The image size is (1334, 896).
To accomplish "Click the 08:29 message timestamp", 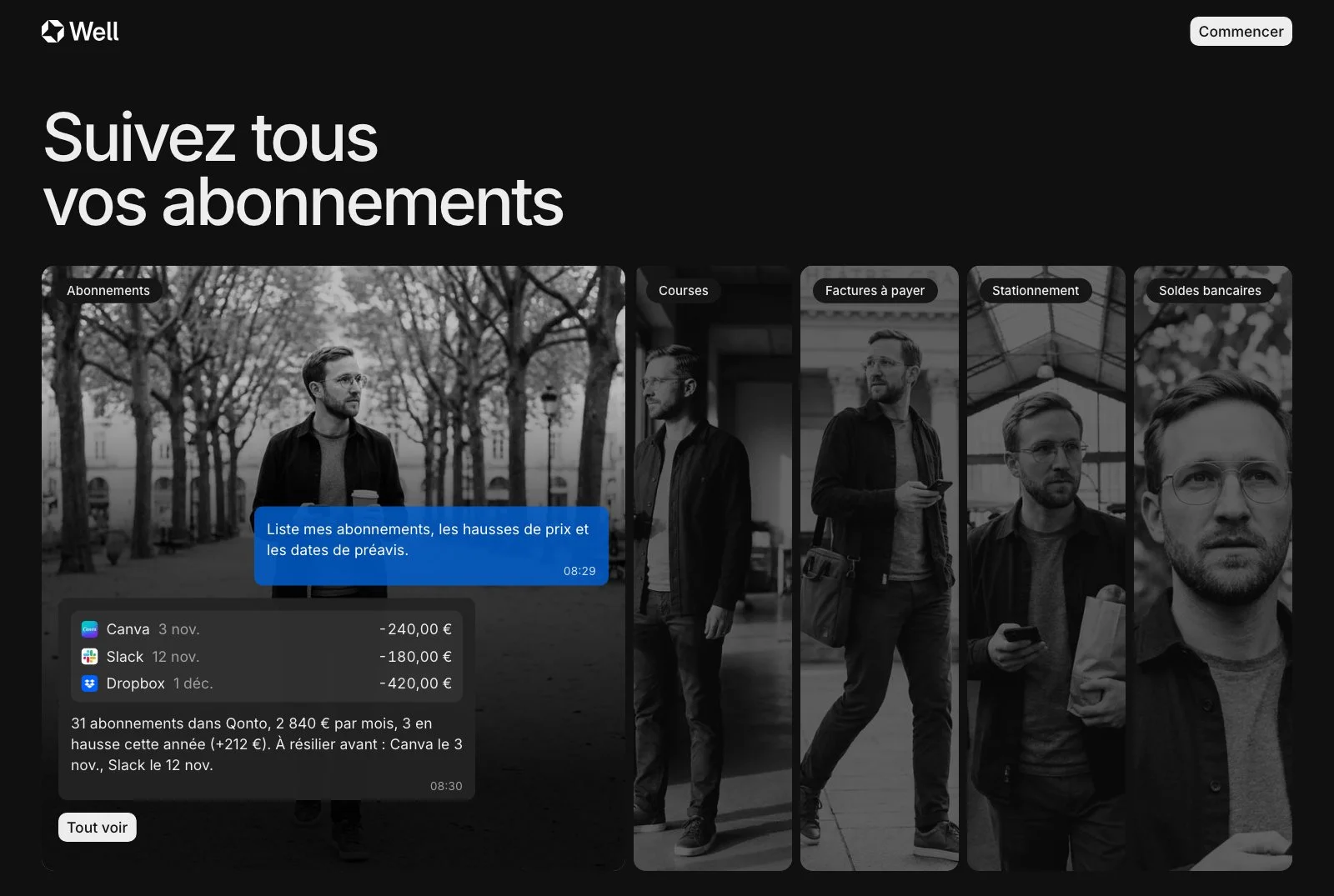I will click(x=579, y=571).
